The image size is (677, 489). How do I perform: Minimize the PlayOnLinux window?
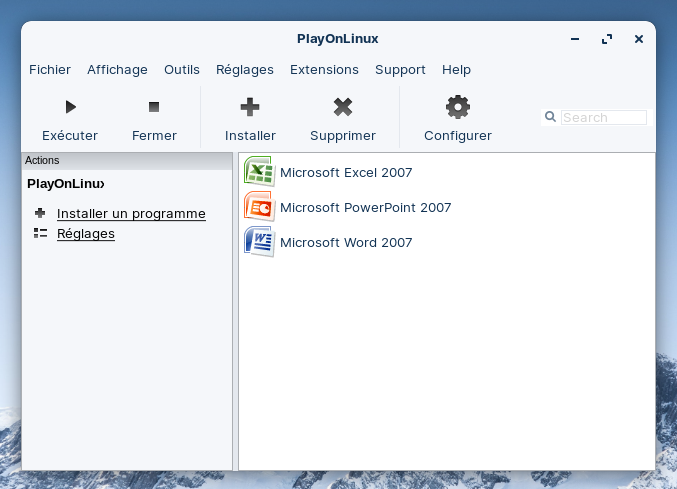(x=575, y=39)
